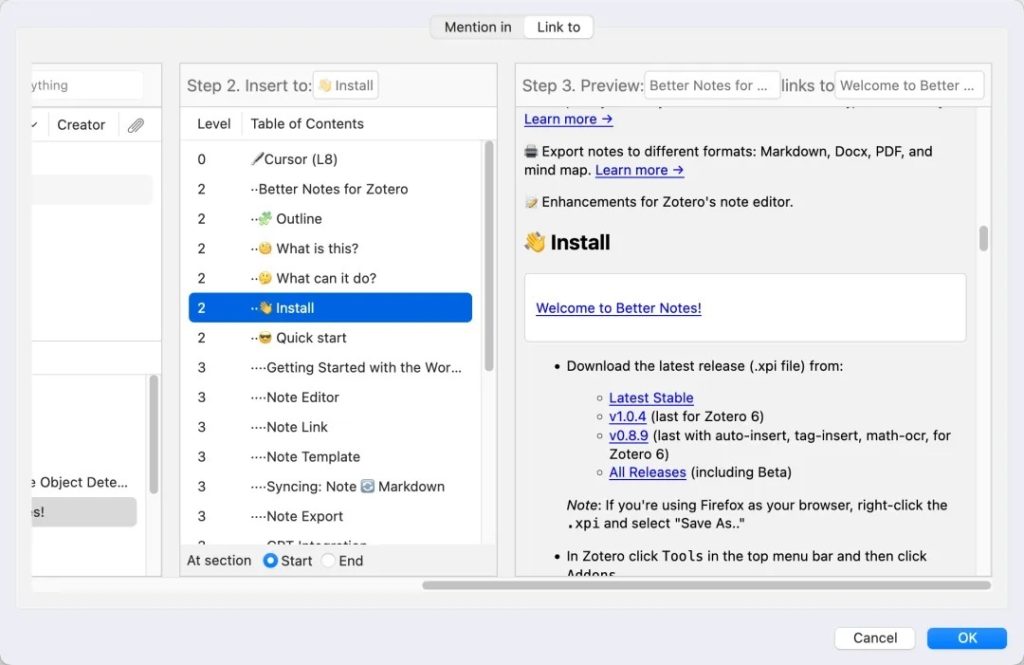Click the emoji beside What is this?
The width and height of the screenshot is (1024, 665).
pos(265,249)
